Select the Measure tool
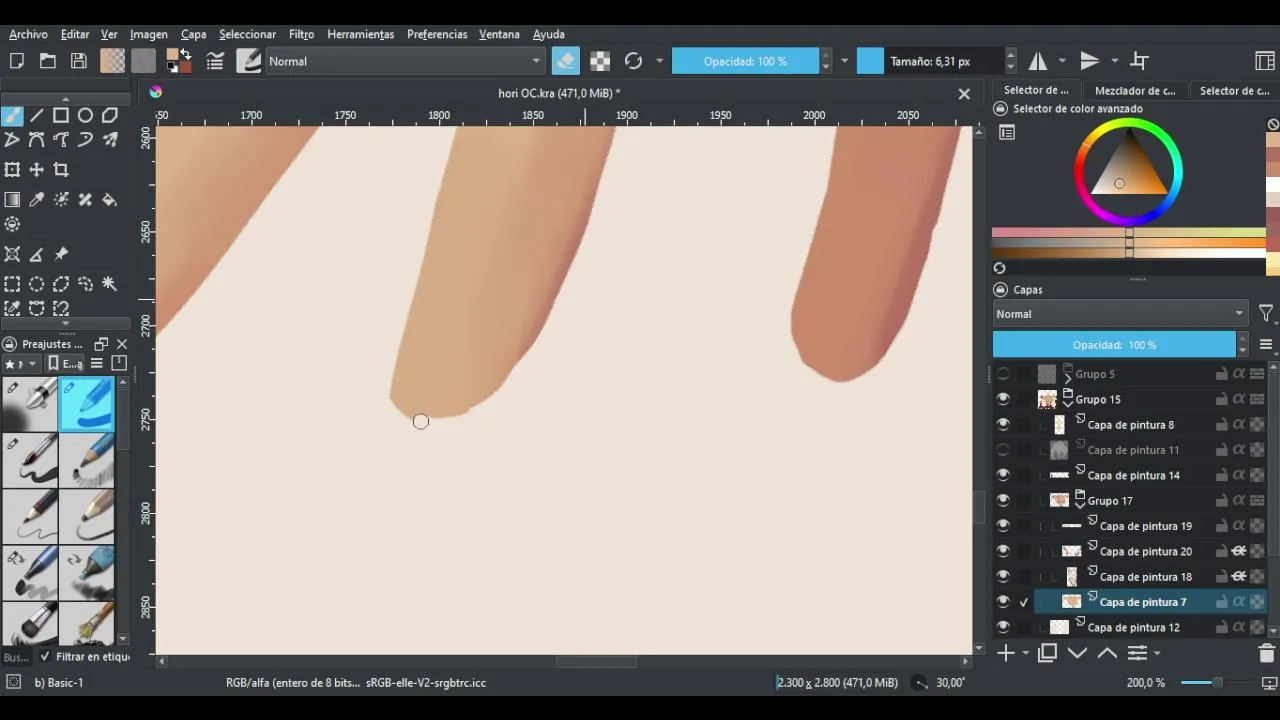This screenshot has height=720, width=1280. click(x=37, y=255)
